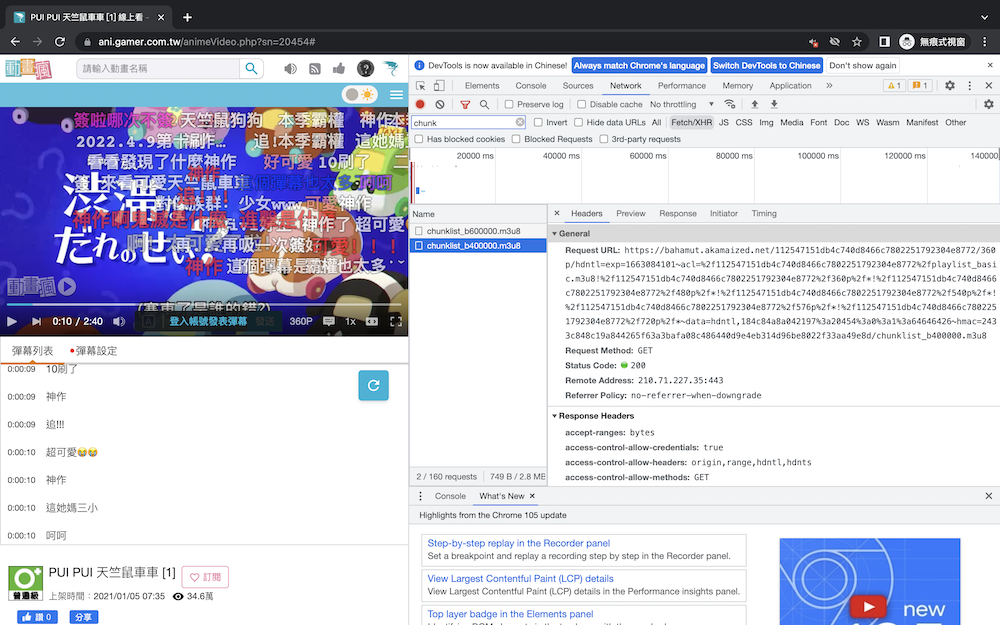The width and height of the screenshot is (1000, 625).
Task: Open the Preview tab
Action: [631, 214]
